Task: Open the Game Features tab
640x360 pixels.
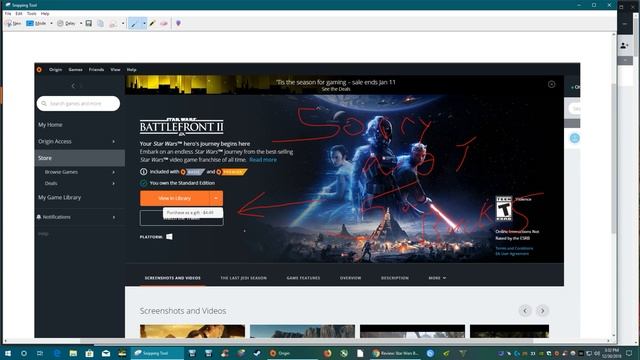Action: click(x=303, y=278)
